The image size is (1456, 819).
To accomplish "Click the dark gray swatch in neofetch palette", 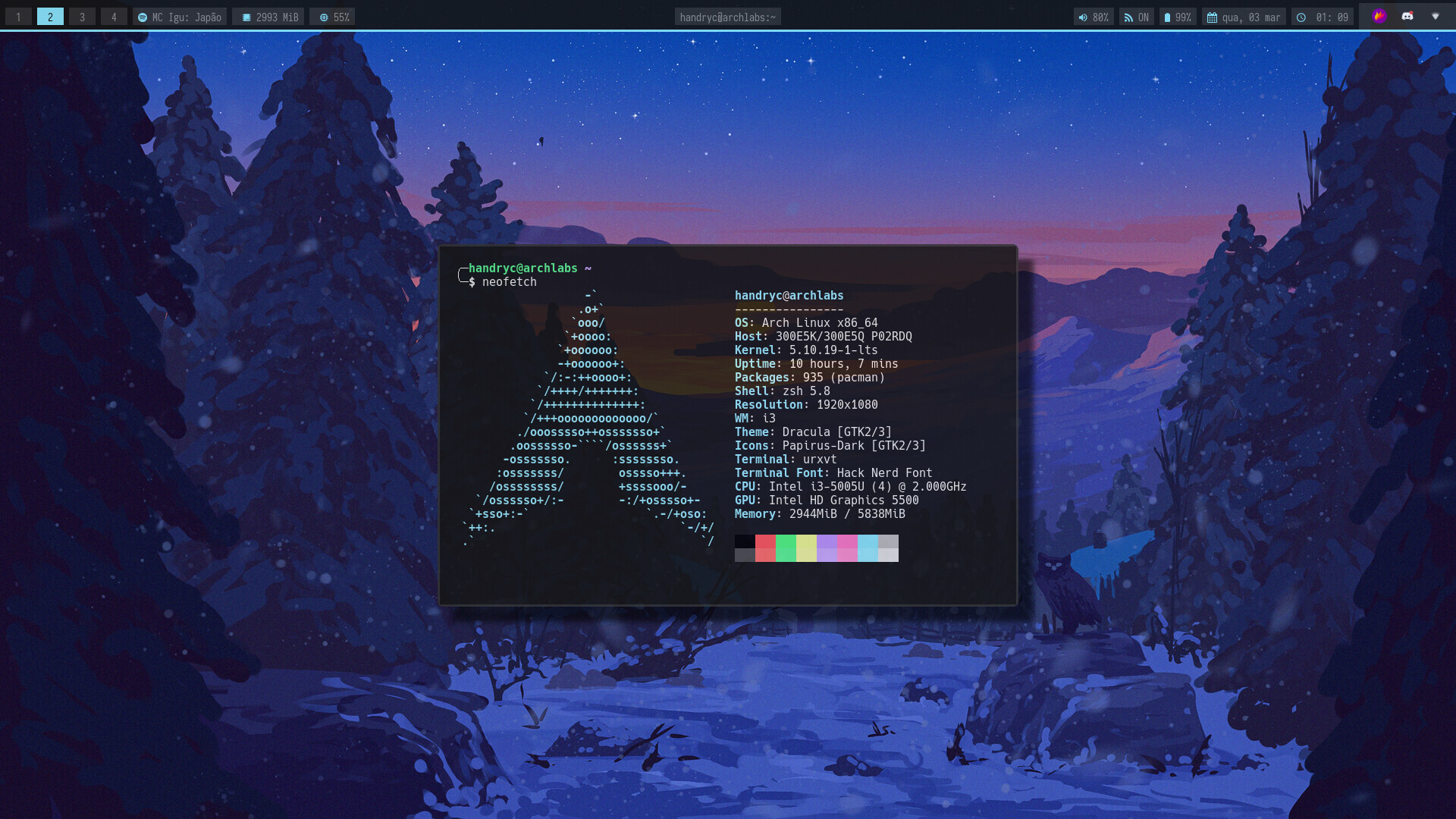I will pyautogui.click(x=745, y=555).
